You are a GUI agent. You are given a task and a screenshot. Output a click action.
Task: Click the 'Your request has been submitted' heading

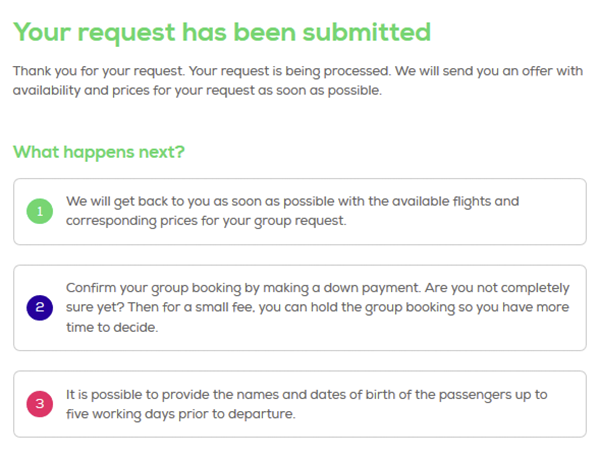coord(222,33)
